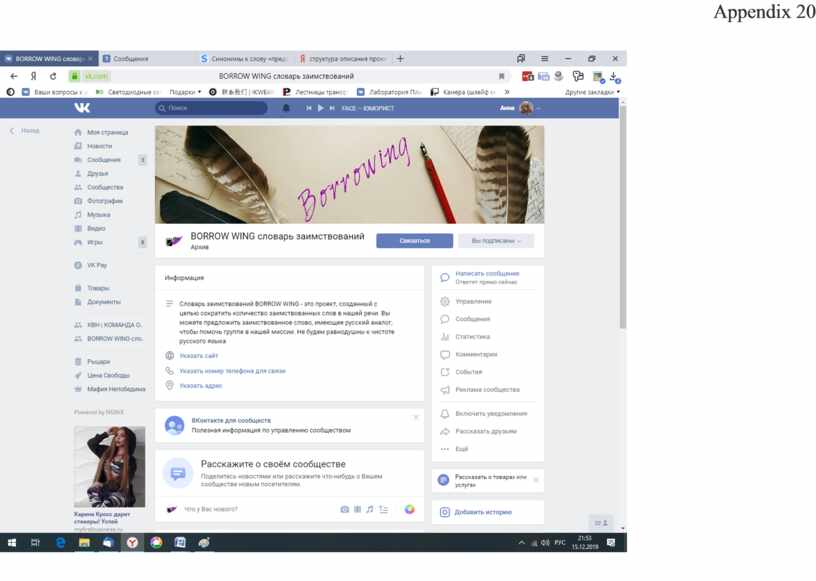Dismiss the 'Рассказать о товарах' card
The height and width of the screenshot is (581, 816).
(x=536, y=479)
